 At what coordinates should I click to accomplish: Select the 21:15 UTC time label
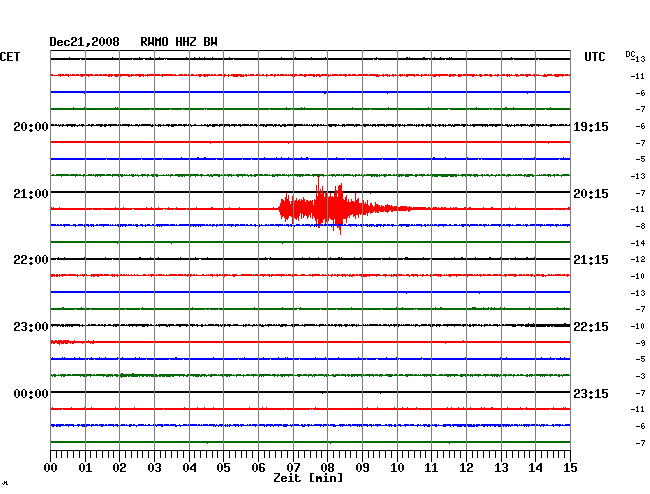coord(591,260)
